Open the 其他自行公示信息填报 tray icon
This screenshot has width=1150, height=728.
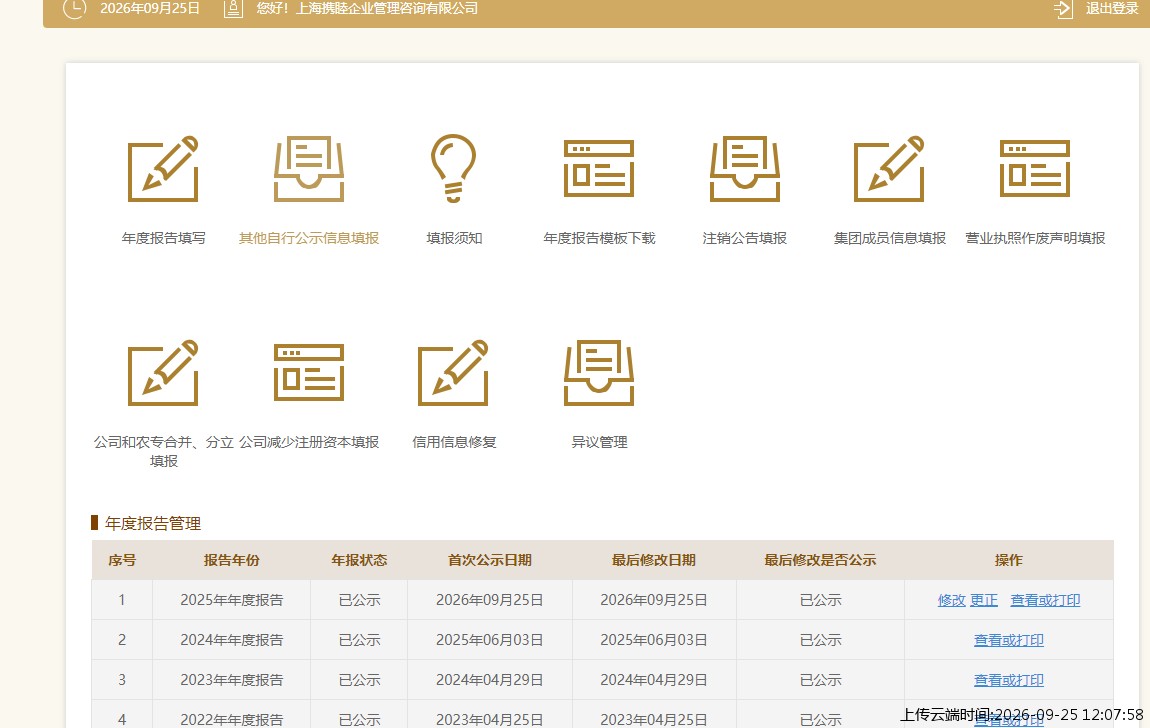[x=309, y=169]
